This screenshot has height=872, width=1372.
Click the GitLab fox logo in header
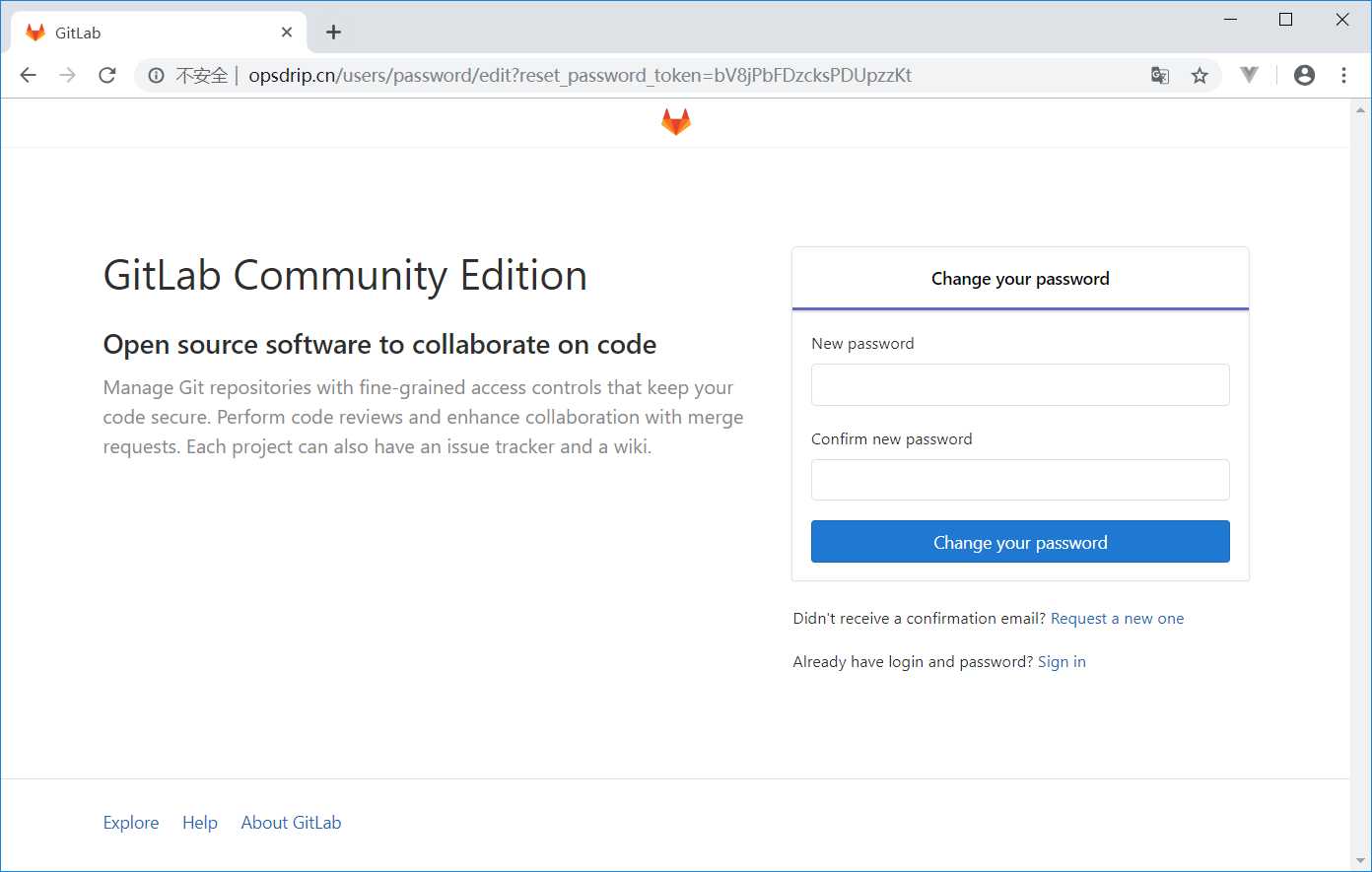pos(675,122)
